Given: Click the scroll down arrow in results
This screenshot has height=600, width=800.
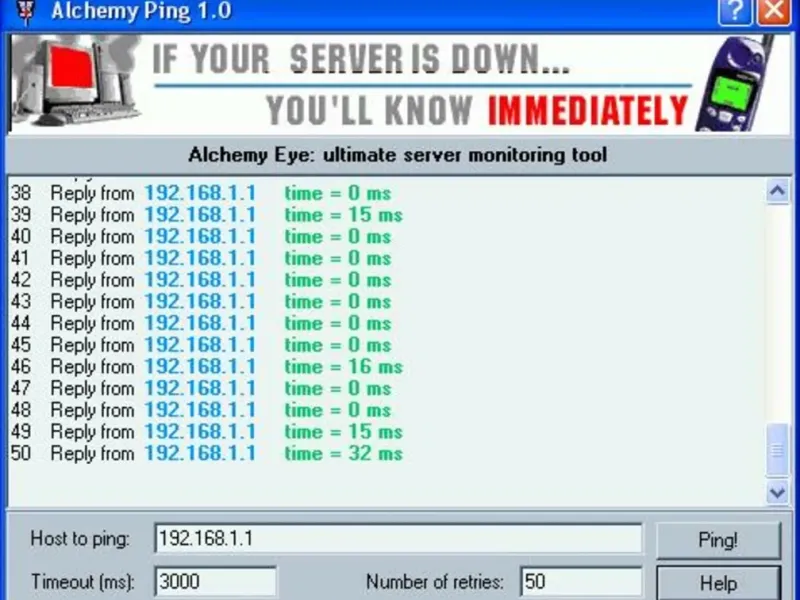Looking at the screenshot, I should point(777,492).
